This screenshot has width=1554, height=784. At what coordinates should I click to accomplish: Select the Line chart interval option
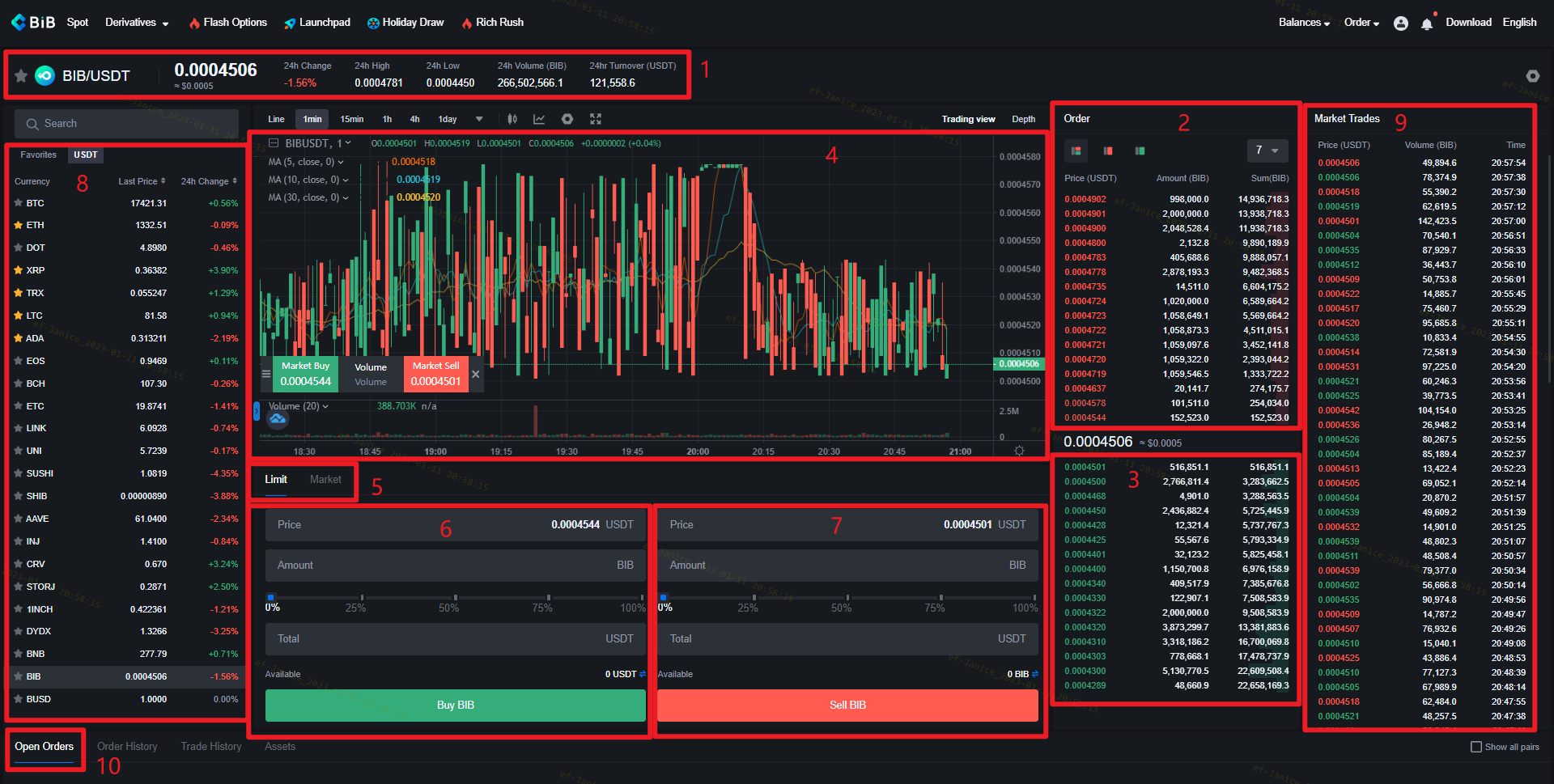[276, 119]
